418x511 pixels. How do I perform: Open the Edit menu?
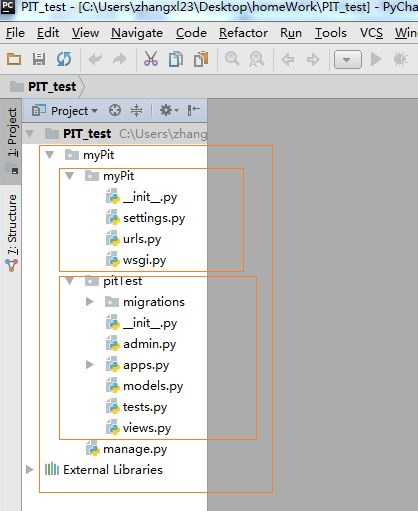click(x=48, y=33)
